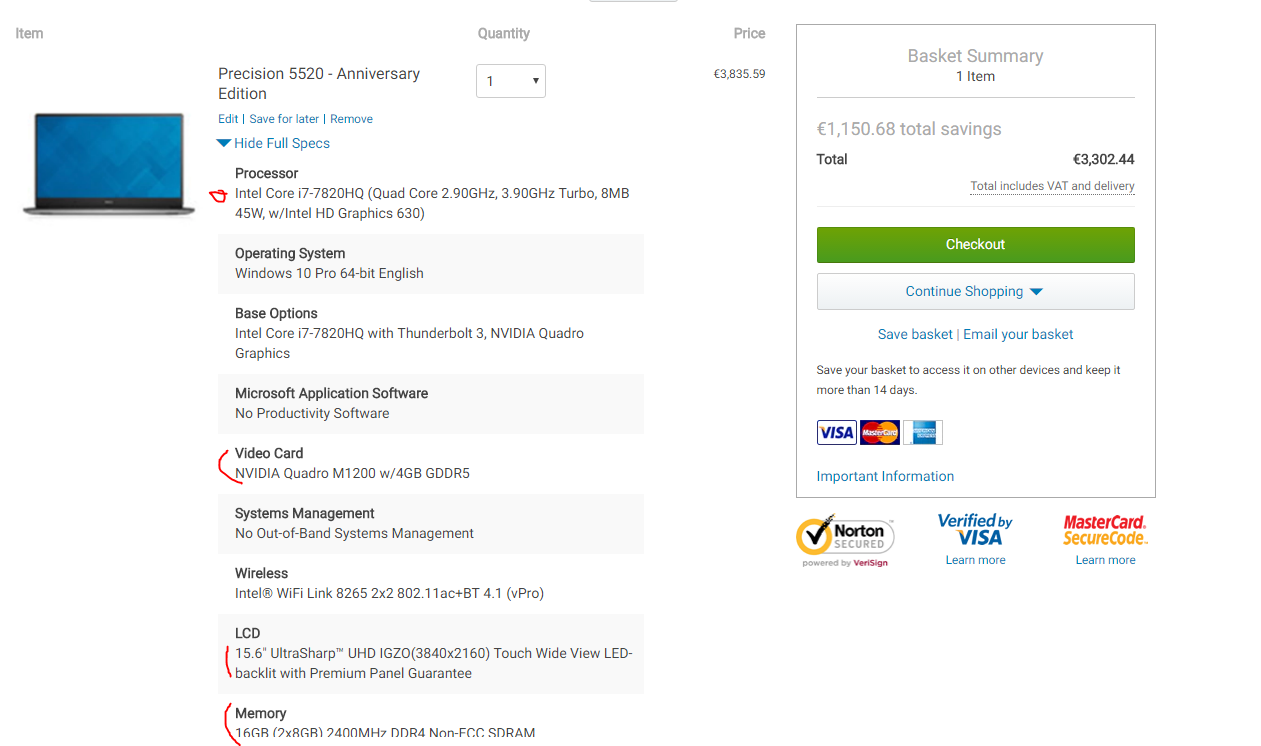
Task: Remove the Precision 5520 from basket
Action: pos(351,119)
